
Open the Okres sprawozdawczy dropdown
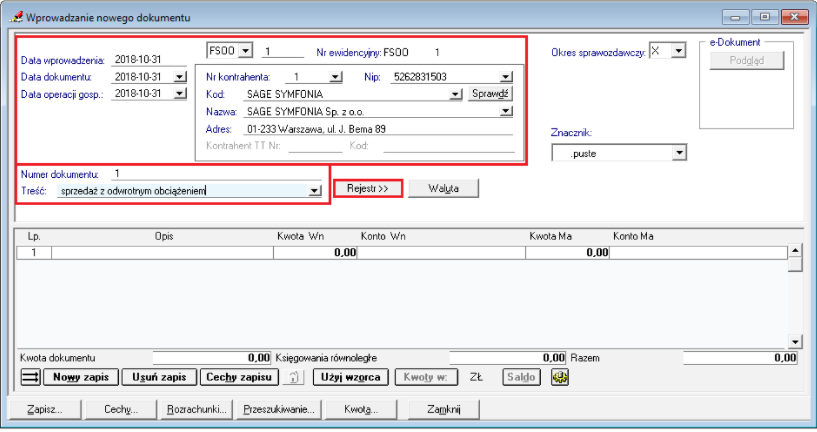[x=678, y=51]
